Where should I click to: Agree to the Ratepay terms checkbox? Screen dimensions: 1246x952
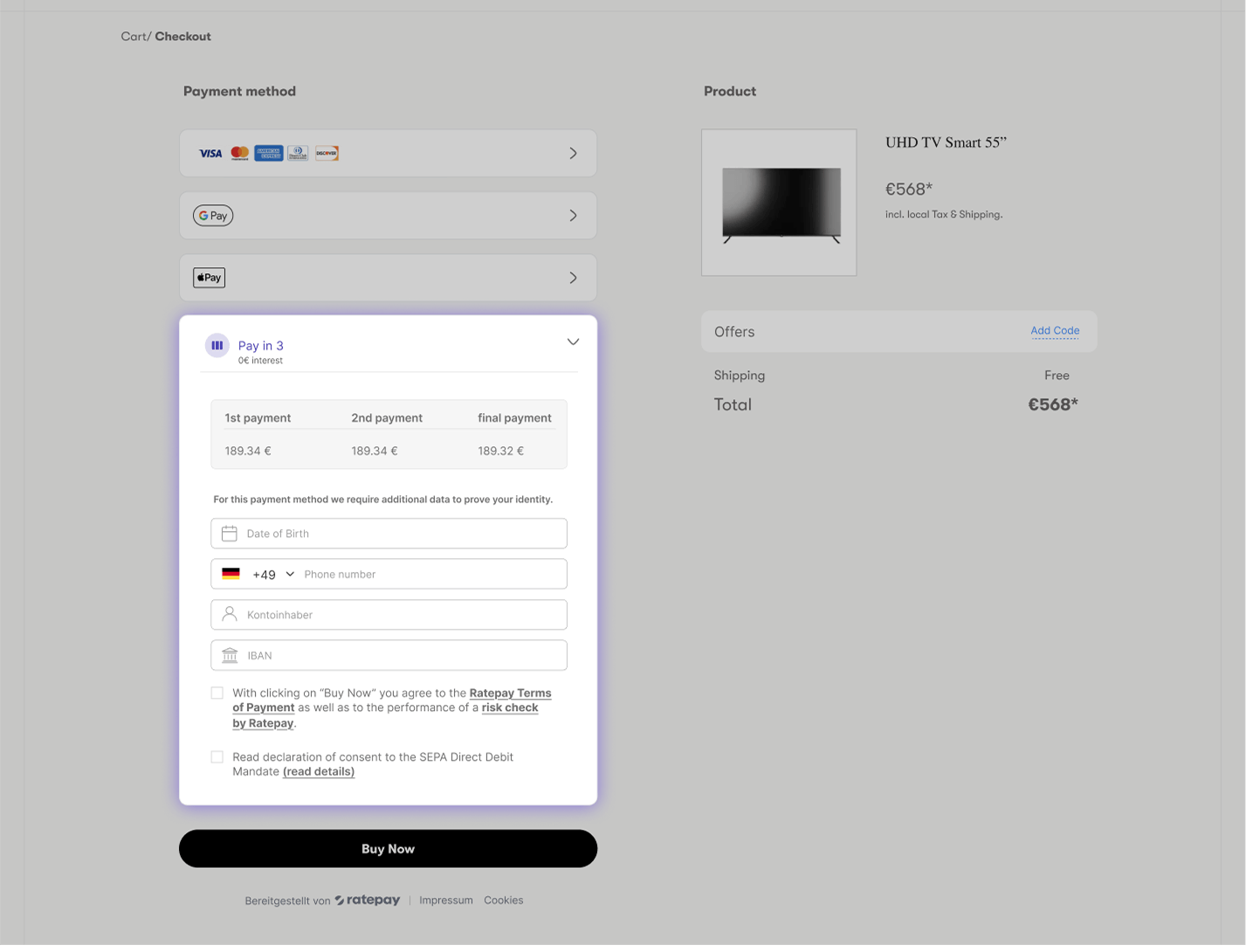[x=217, y=693]
